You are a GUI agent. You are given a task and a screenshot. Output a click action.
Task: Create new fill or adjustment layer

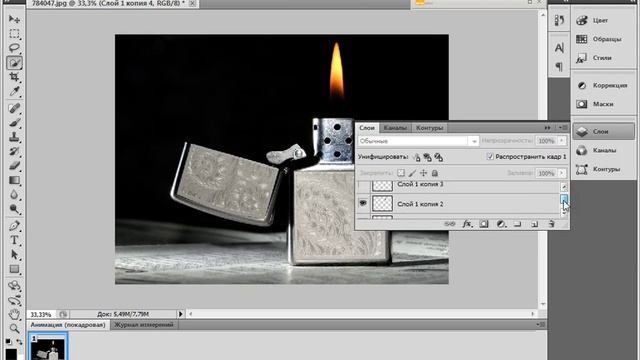(501, 224)
